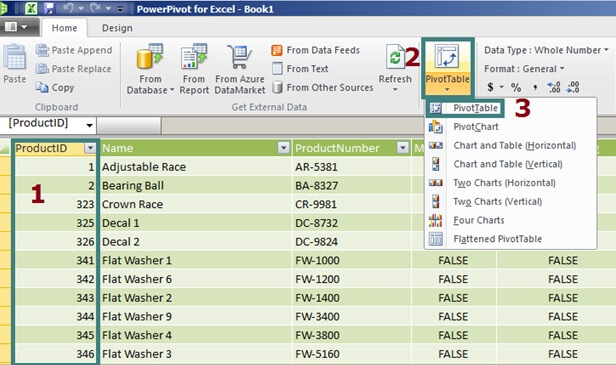Screen dimensions: 616x365
Task: Apply thousands separator comma format
Action: click(535, 87)
